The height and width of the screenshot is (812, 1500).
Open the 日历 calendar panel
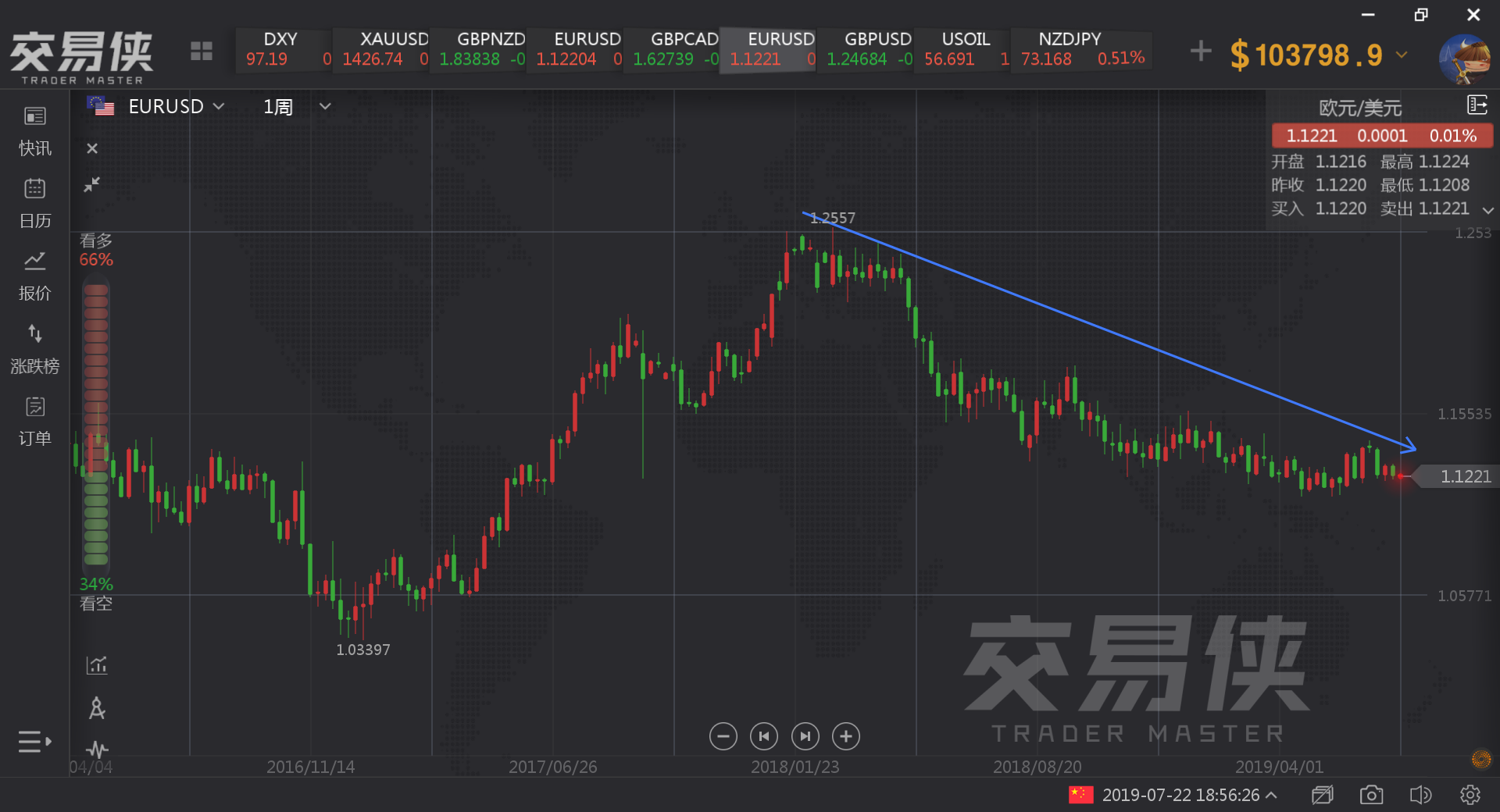tap(34, 202)
